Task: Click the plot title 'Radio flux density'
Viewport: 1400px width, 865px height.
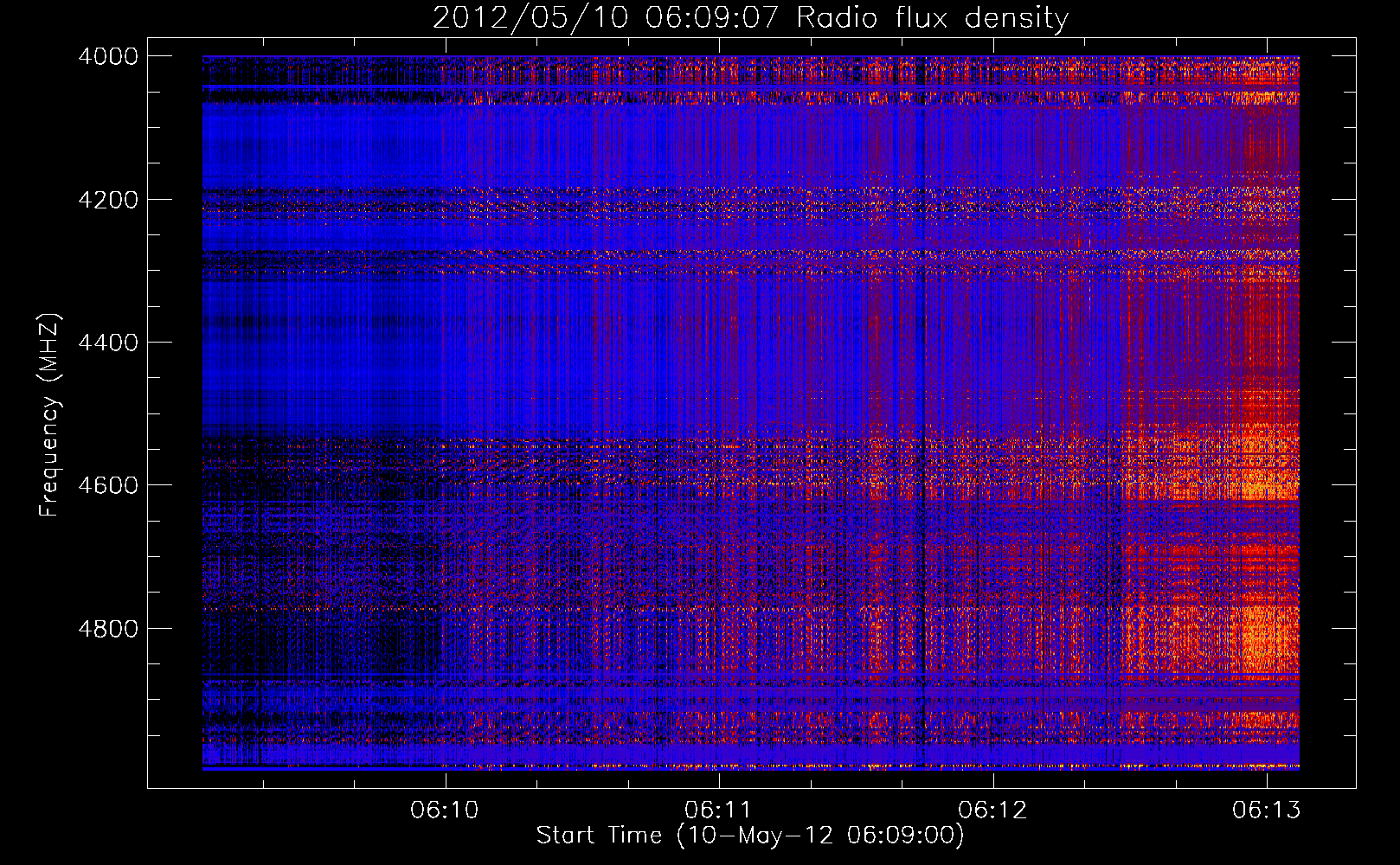Action: tap(932, 18)
